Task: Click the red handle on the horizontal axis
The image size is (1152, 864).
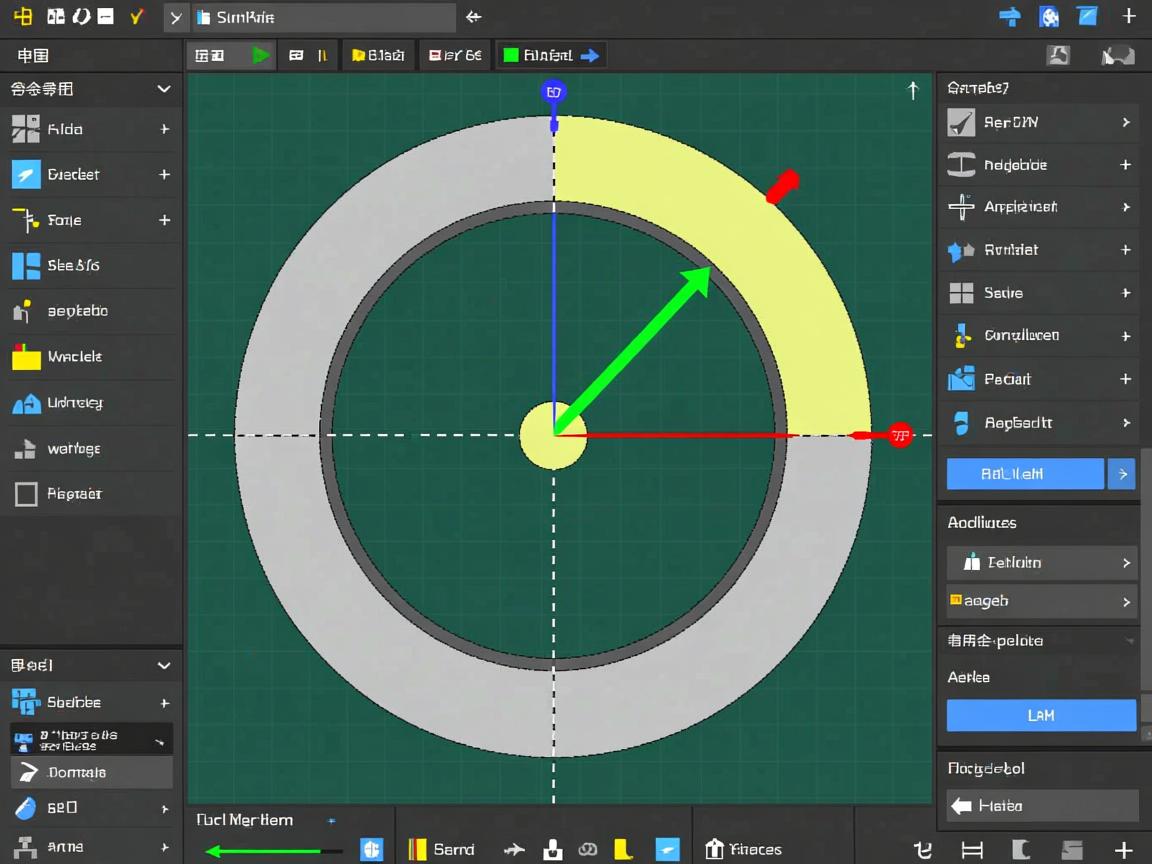Action: pos(900,435)
